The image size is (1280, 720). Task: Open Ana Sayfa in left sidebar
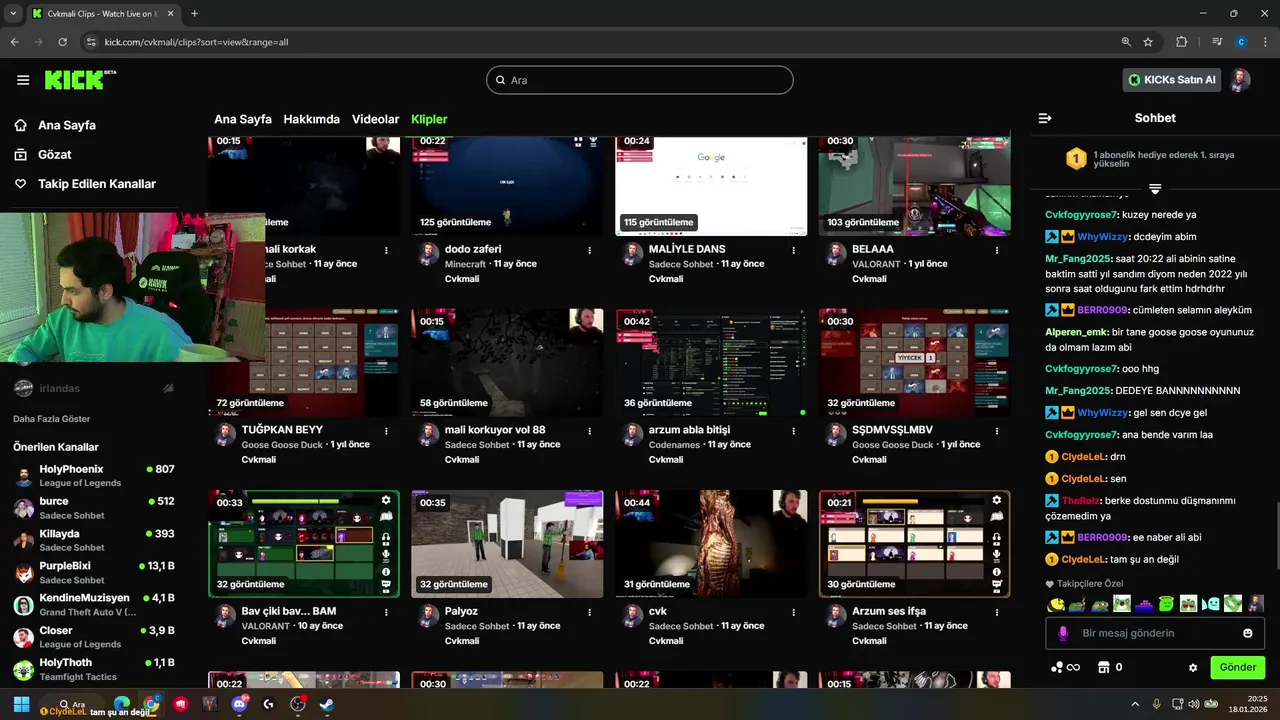[x=67, y=125]
